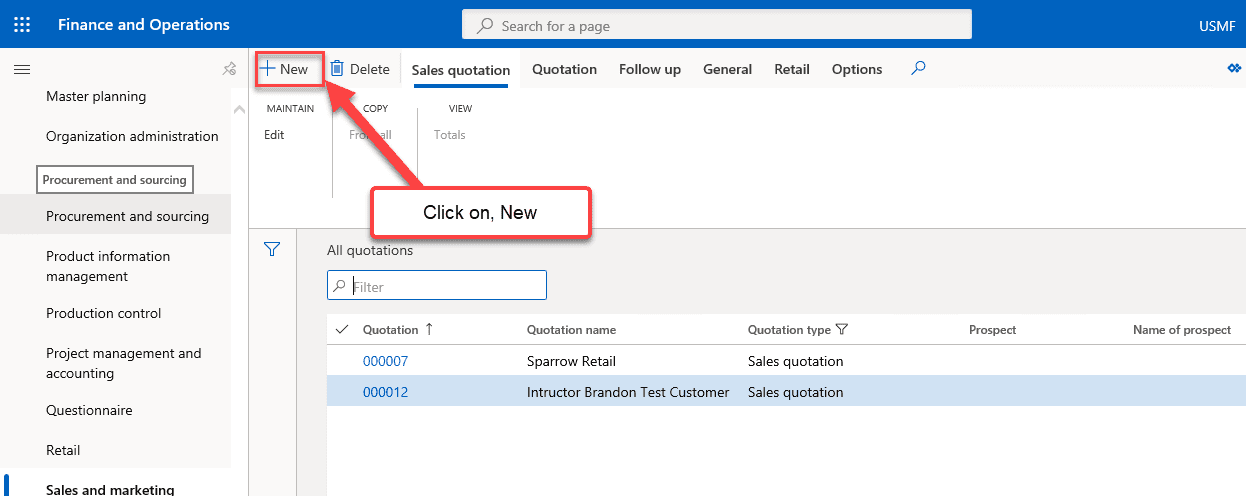
Task: Click the USMF company selector
Action: pos(1217,25)
